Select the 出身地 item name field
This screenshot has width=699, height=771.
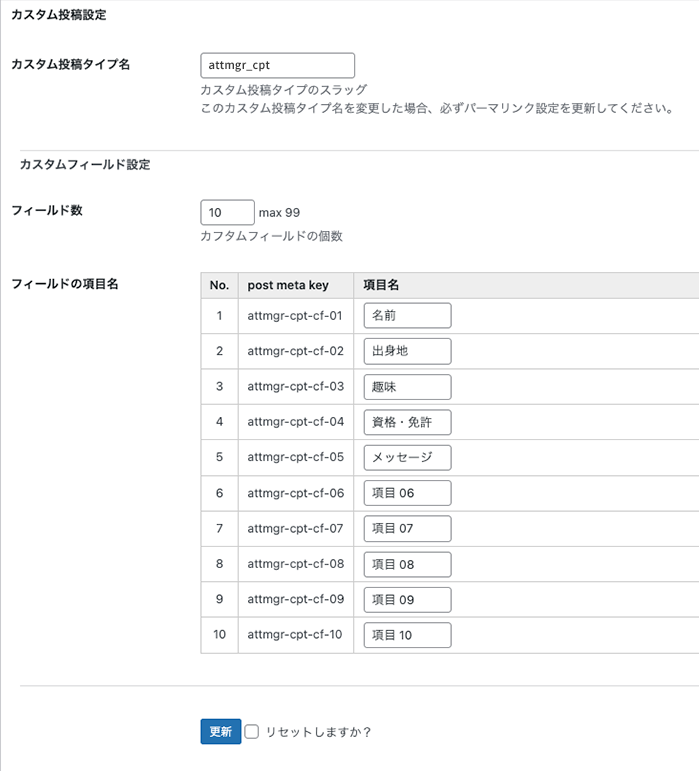point(408,351)
